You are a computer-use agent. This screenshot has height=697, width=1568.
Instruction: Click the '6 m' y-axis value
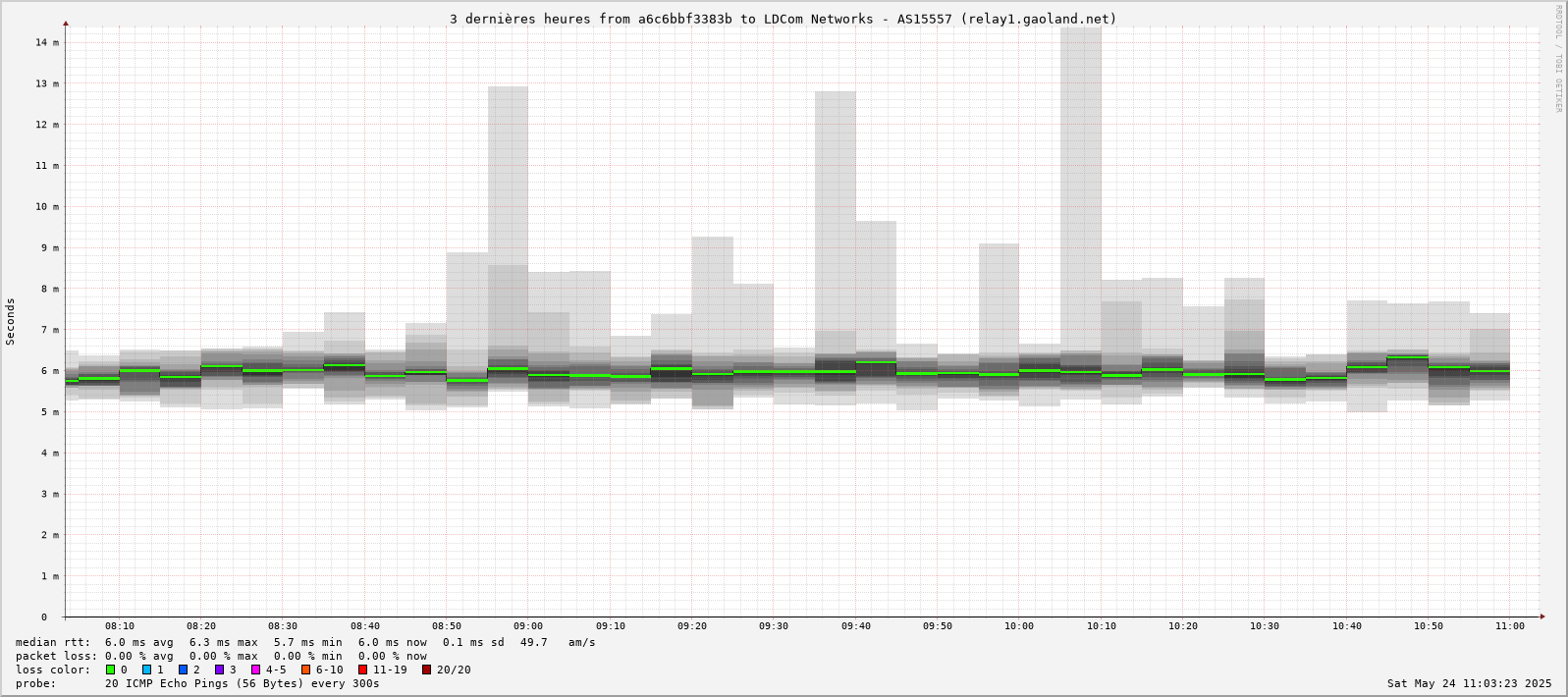point(50,371)
